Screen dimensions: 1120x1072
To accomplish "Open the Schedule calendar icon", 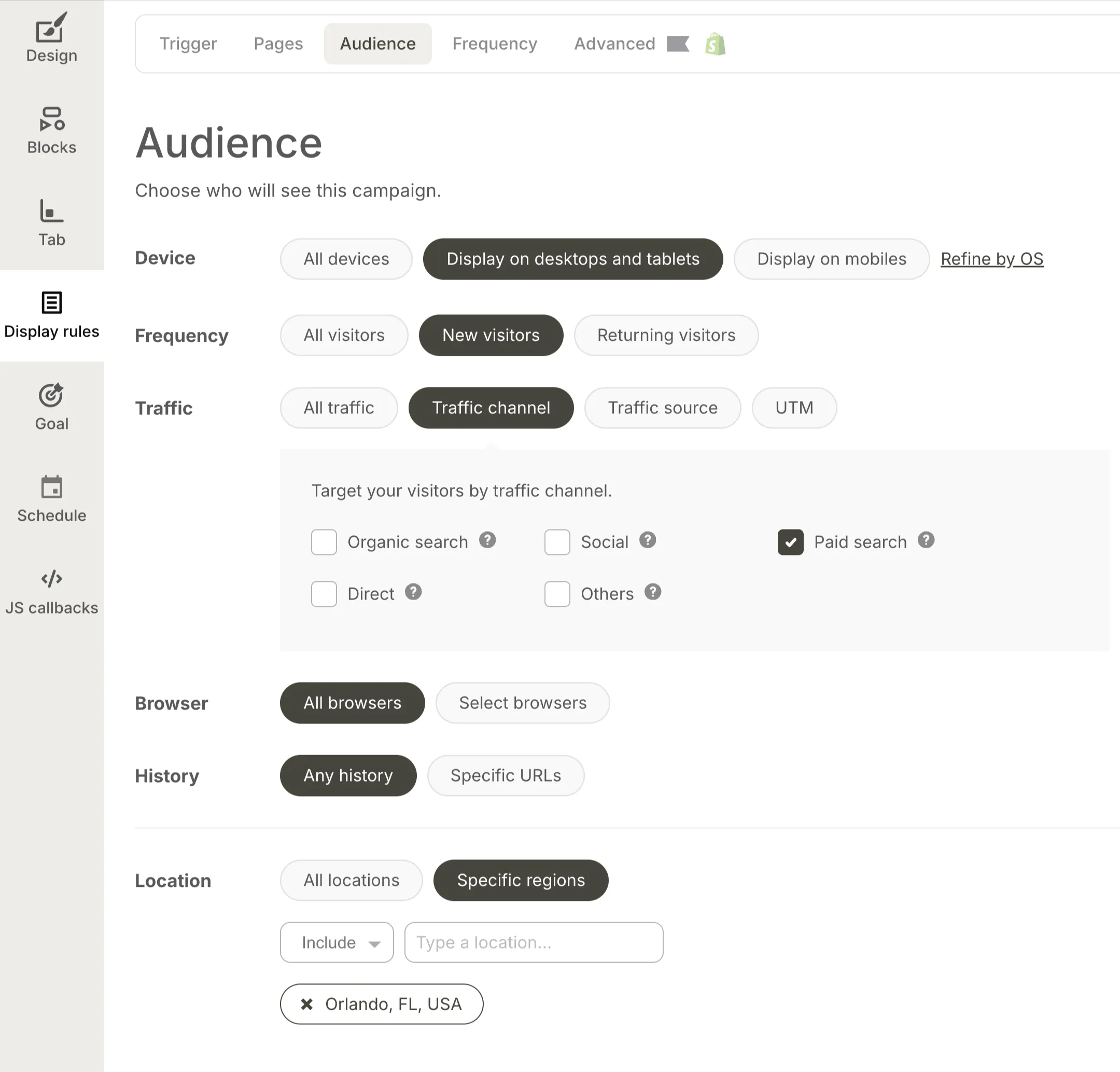I will tap(51, 488).
